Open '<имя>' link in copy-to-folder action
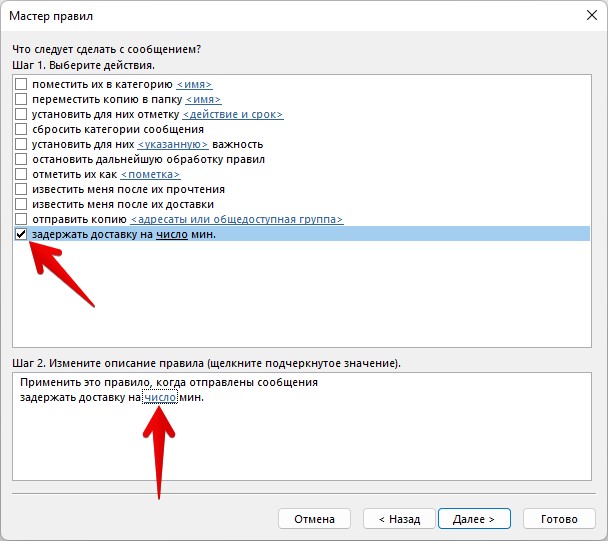This screenshot has height=541, width=608. 204,99
